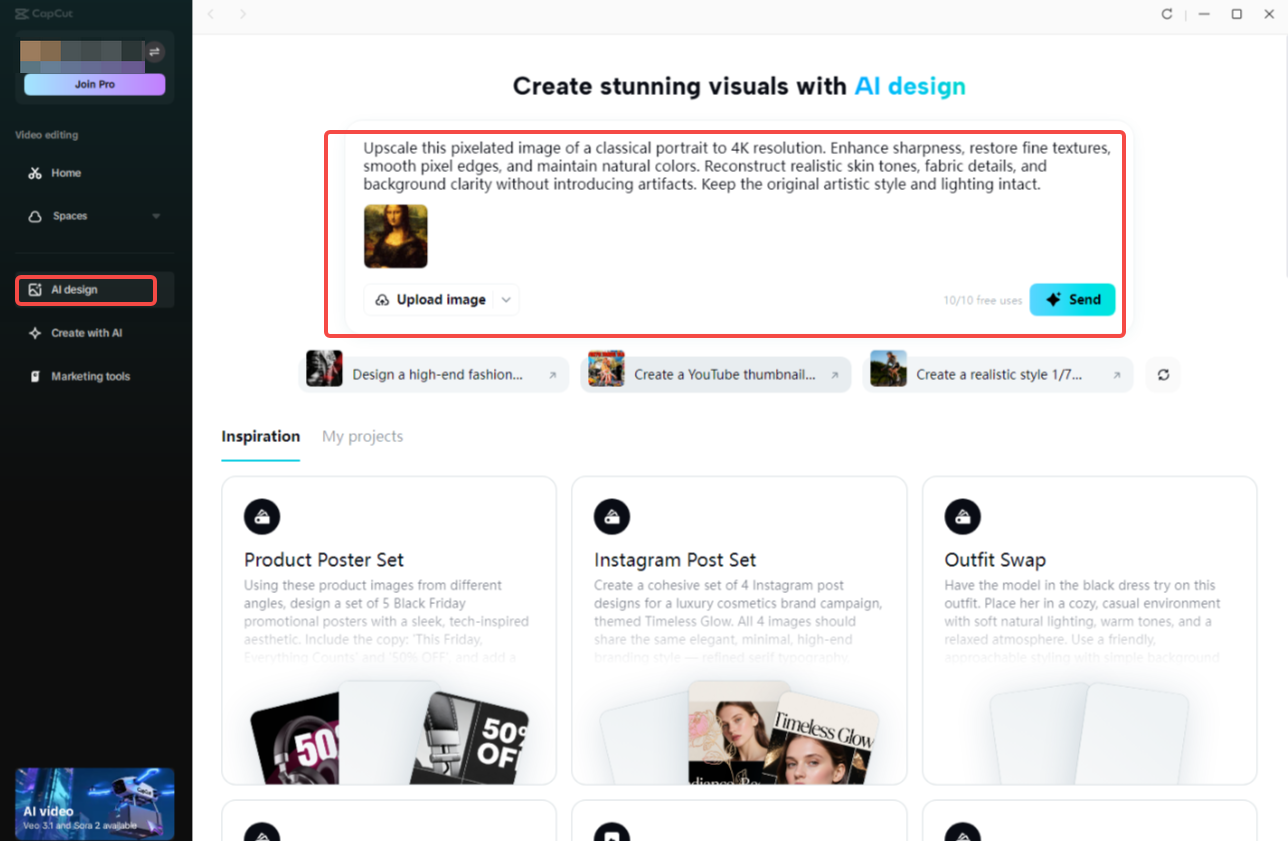Close the CapCut window
The image size is (1288, 841).
point(1269,14)
